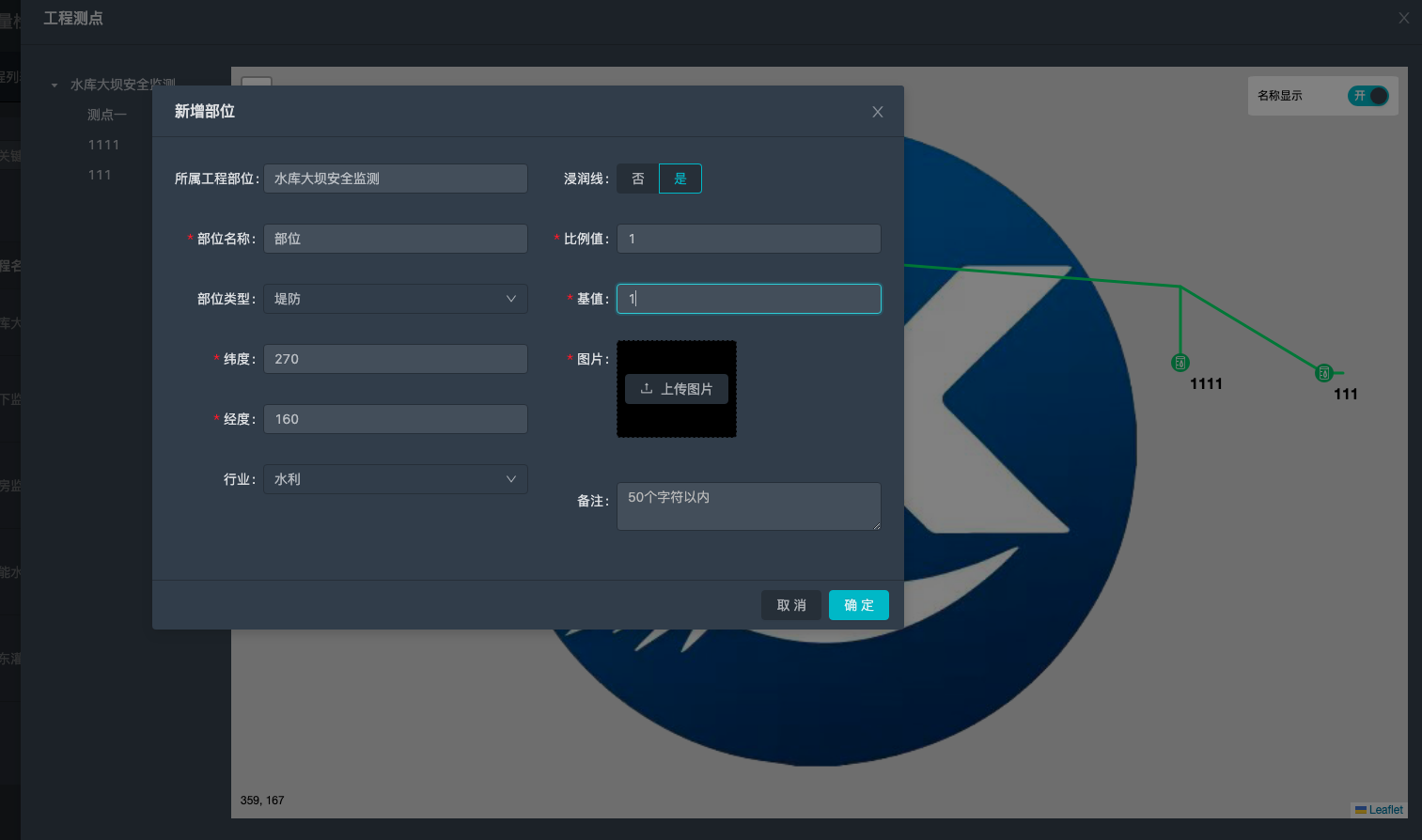Select 否 for 浸润线
The height and width of the screenshot is (840, 1422).
pyautogui.click(x=638, y=179)
